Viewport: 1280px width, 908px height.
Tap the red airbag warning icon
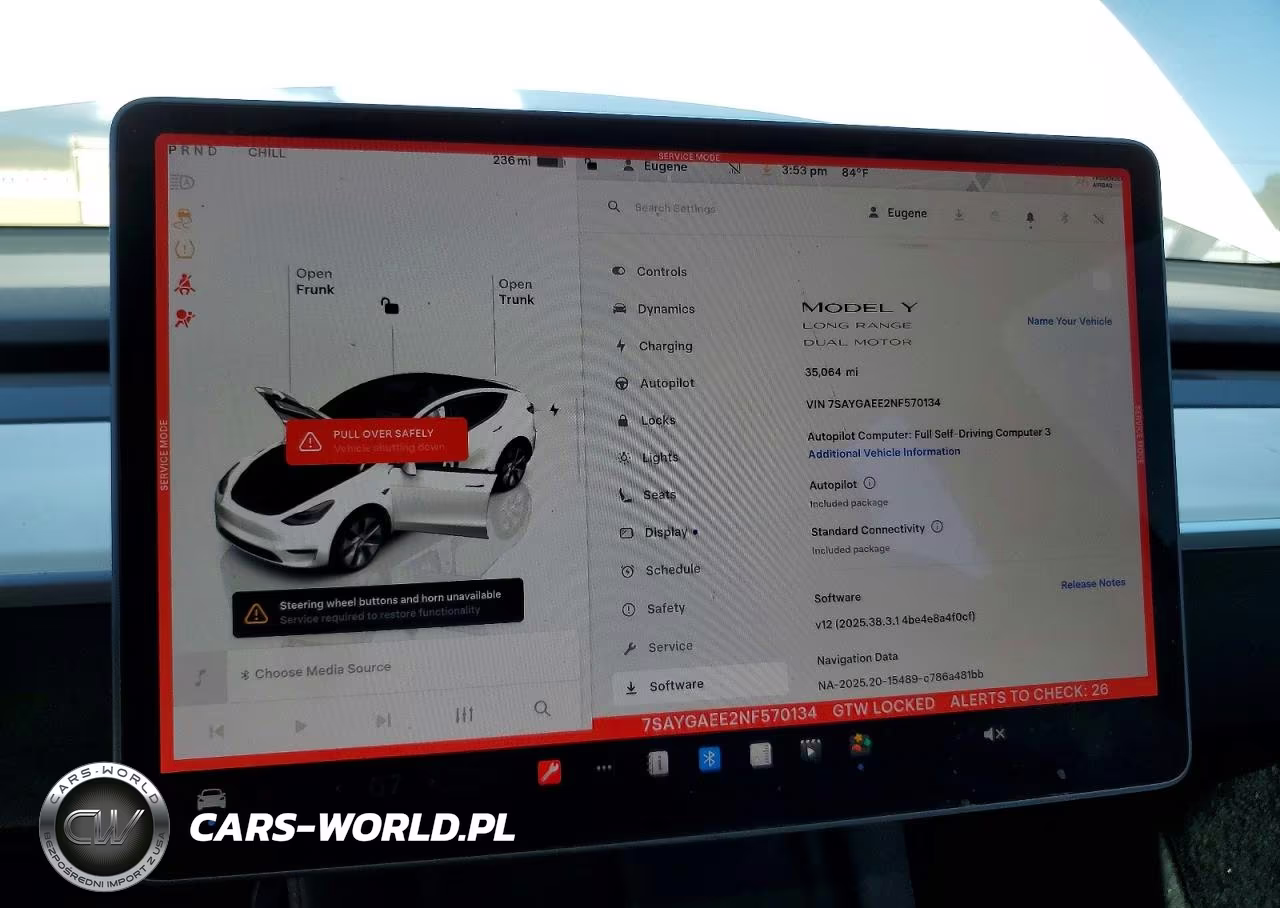185,319
